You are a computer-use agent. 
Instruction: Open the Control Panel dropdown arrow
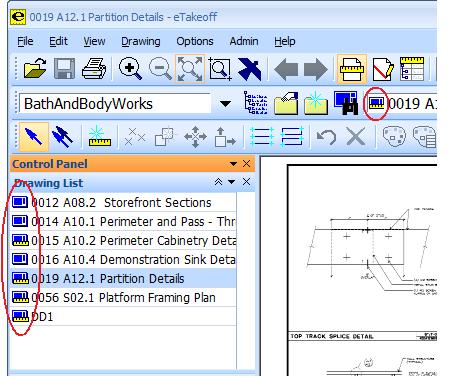pos(233,164)
